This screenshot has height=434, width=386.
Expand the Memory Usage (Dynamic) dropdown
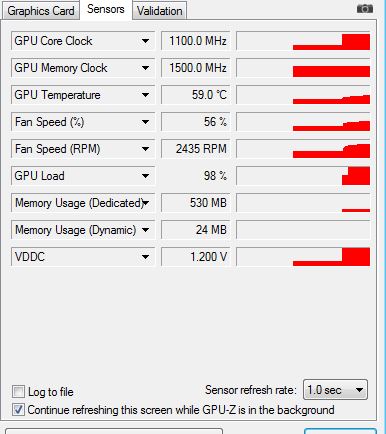tap(145, 230)
